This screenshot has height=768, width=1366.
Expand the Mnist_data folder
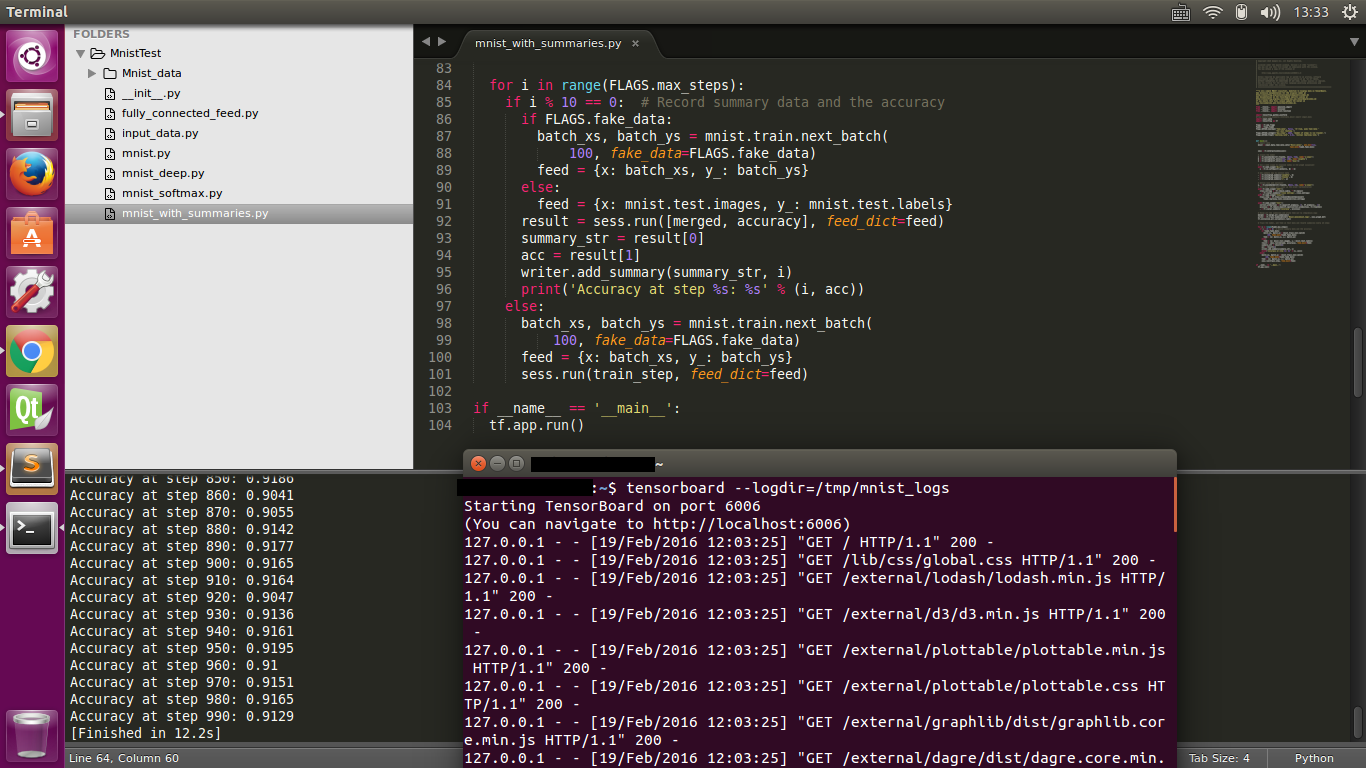click(93, 73)
